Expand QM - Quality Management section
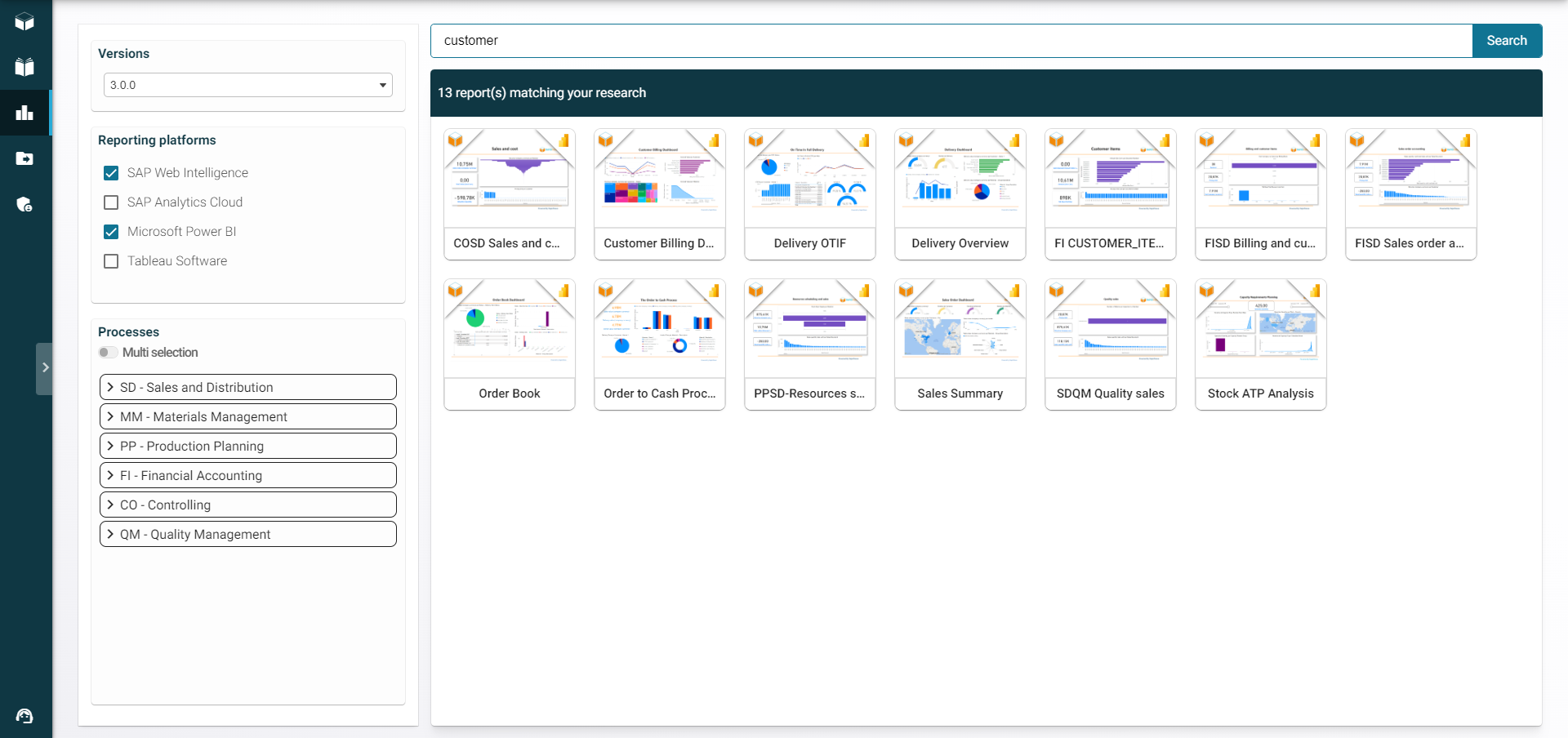This screenshot has width=1568, height=738. [x=247, y=534]
